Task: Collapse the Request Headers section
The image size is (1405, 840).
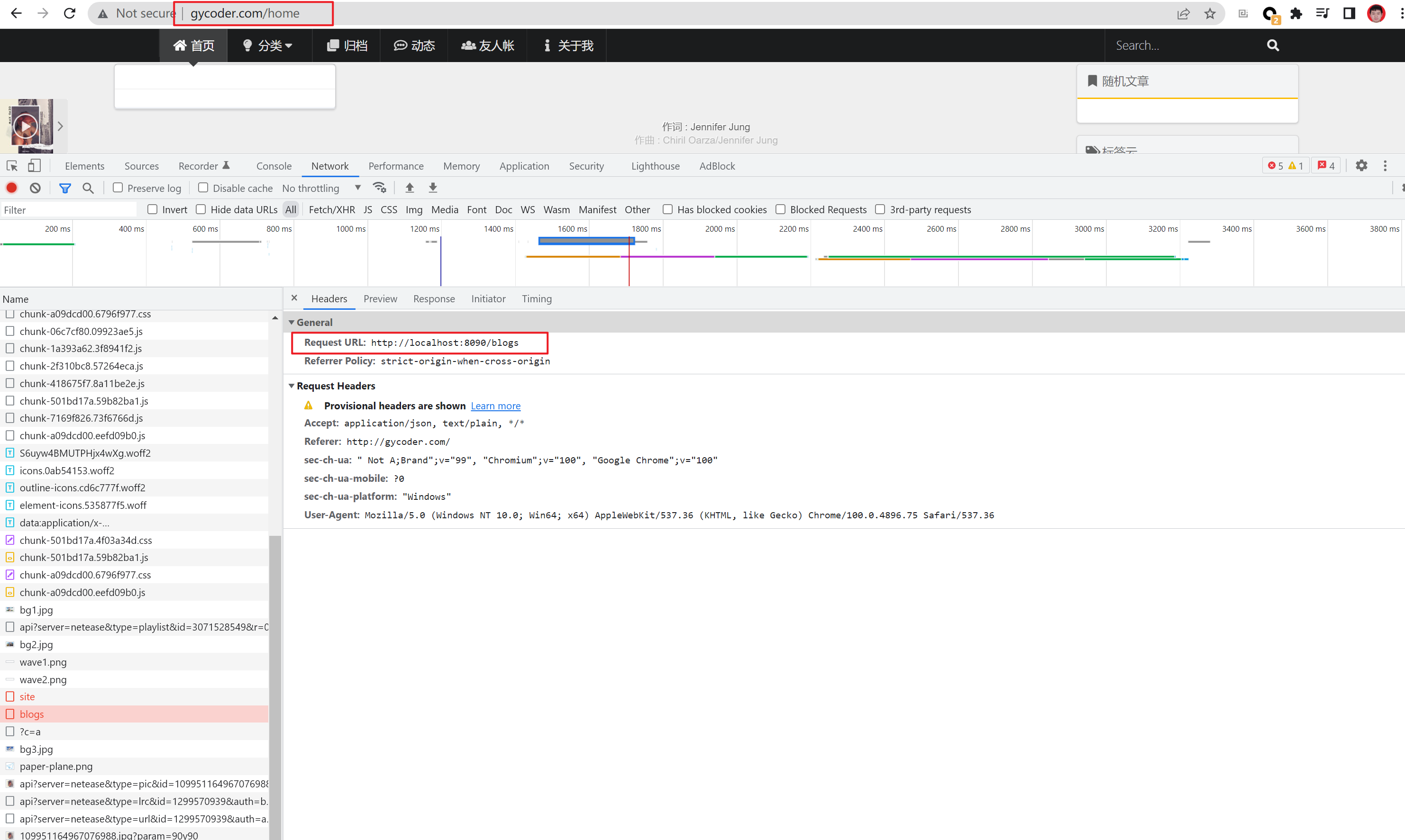Action: [292, 386]
